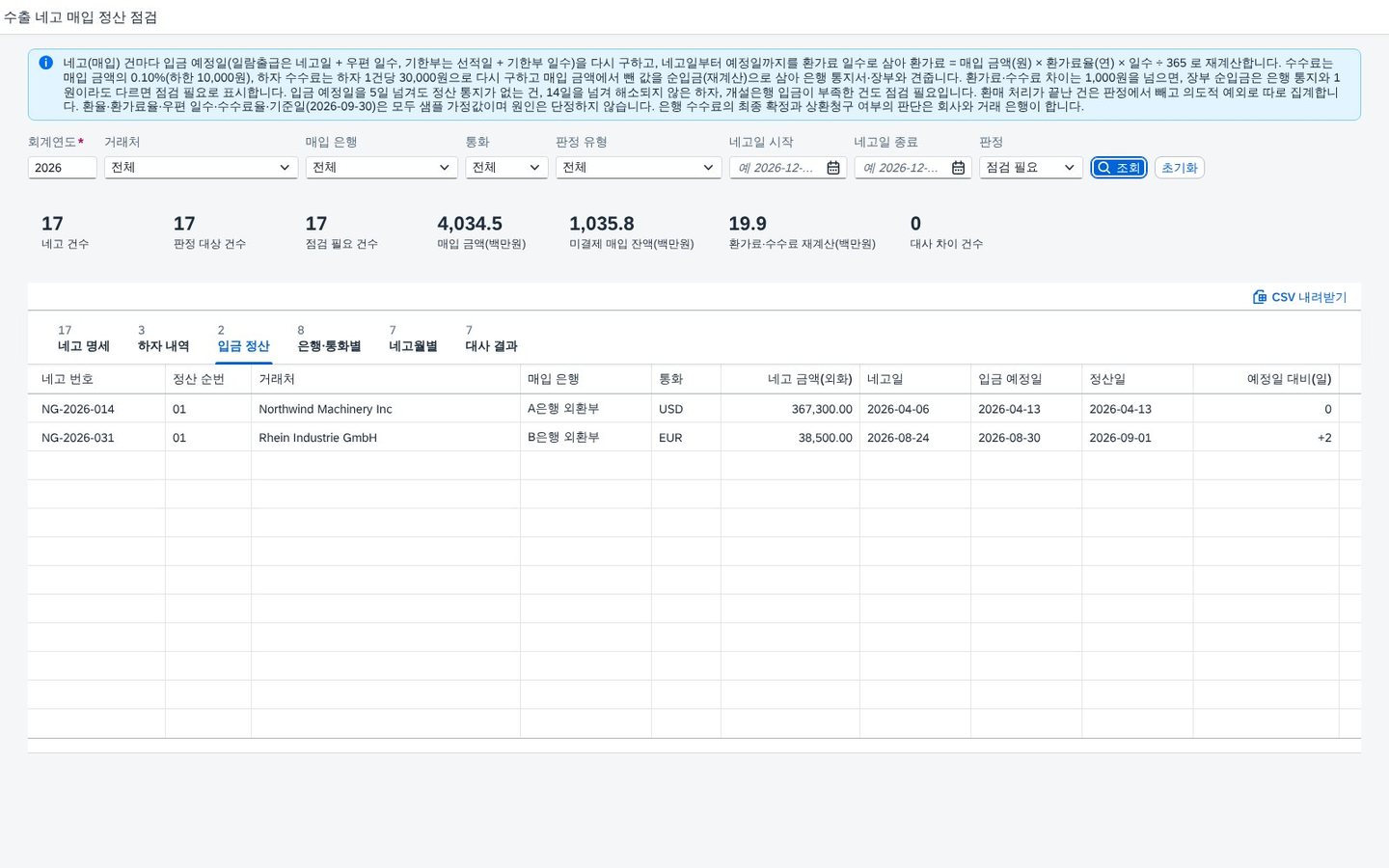
Task: Click the 입금 예정일 column header
Action: [1026, 379]
